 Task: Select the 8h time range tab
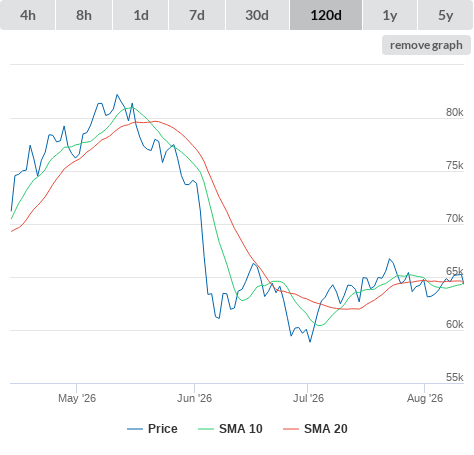84,15
